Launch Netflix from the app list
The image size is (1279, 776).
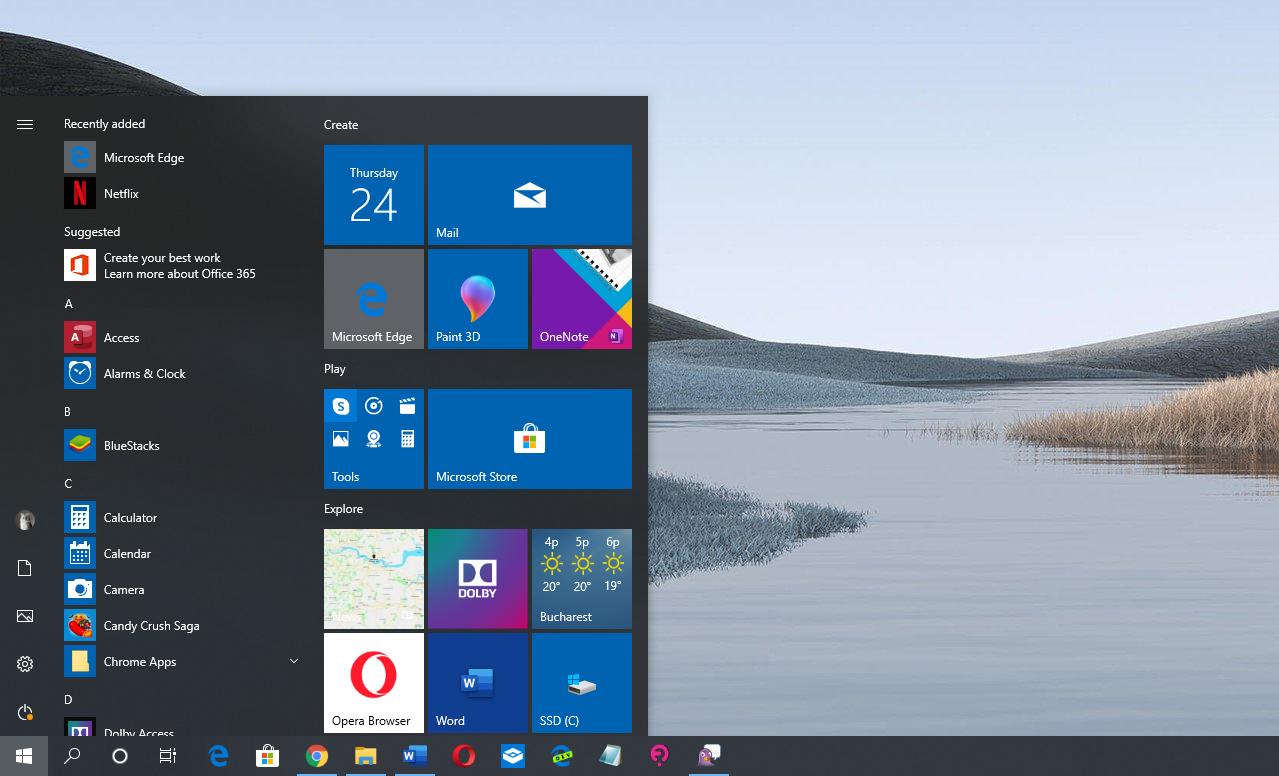point(182,194)
